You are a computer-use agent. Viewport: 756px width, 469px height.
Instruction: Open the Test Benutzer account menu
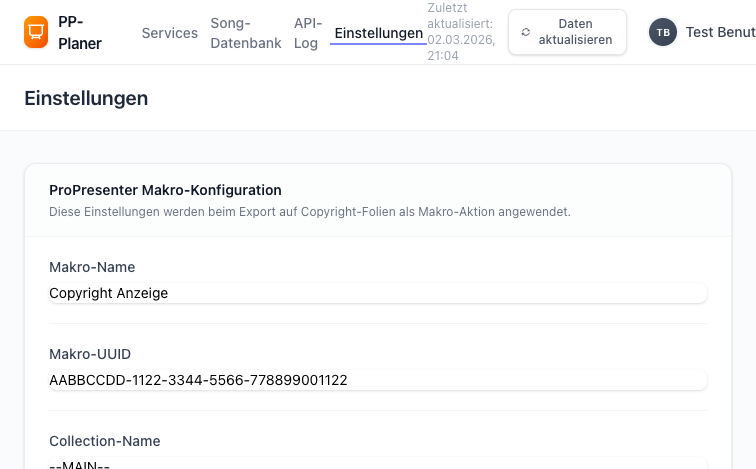point(720,32)
